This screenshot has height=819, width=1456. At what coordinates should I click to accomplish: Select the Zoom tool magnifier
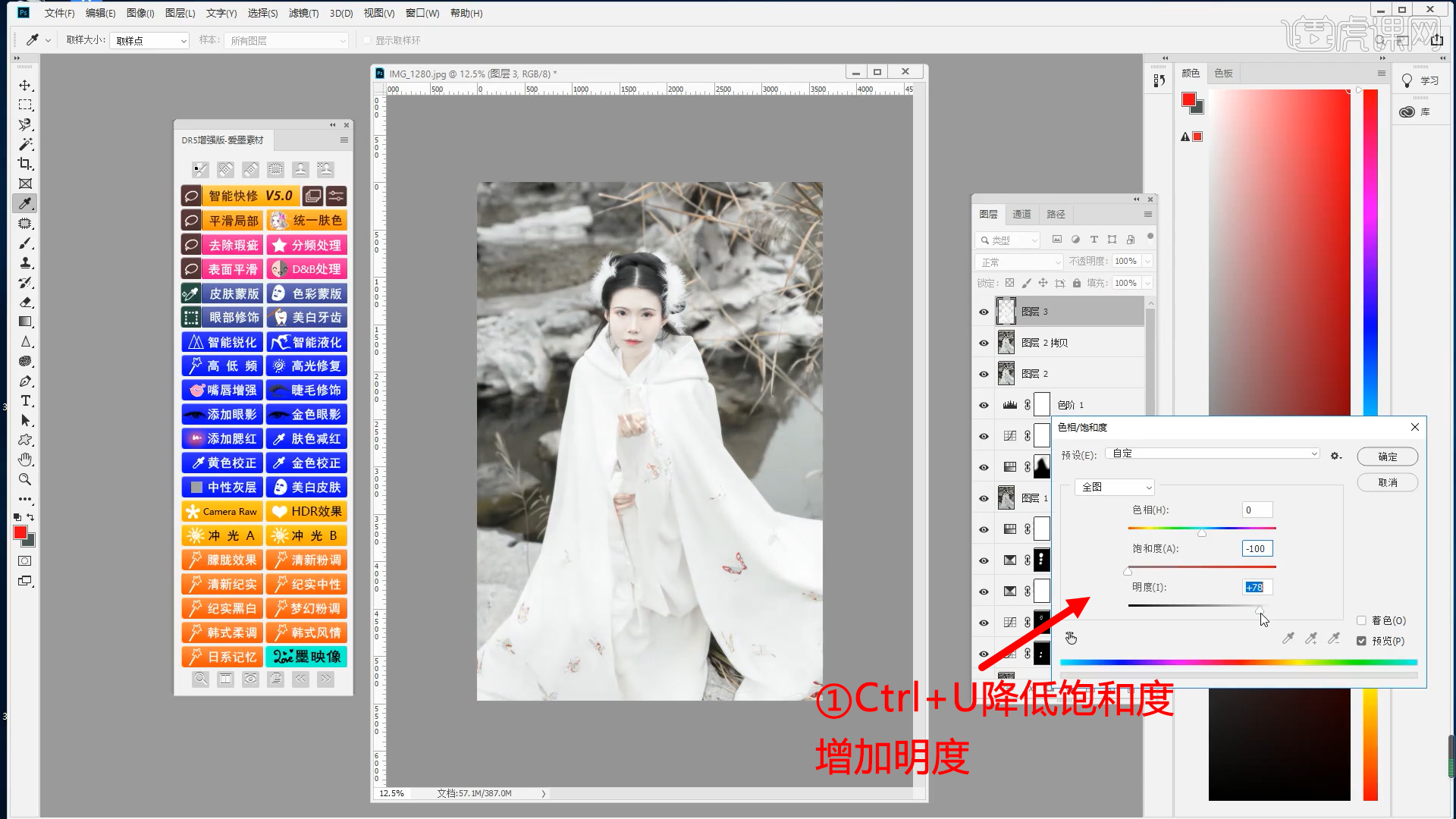pos(25,479)
